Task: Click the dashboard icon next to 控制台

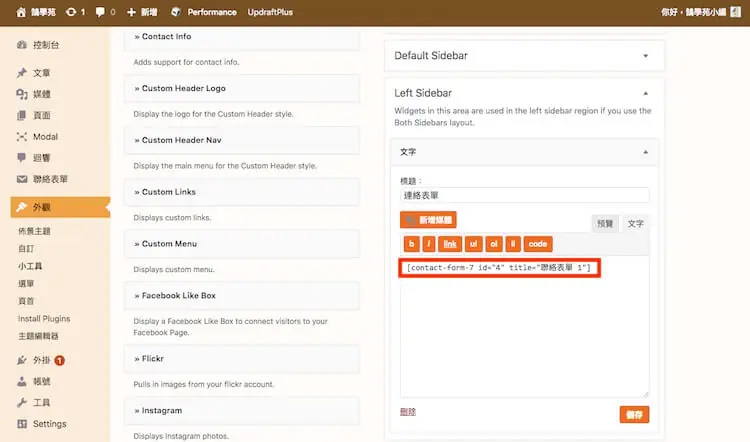Action: click(x=22, y=45)
